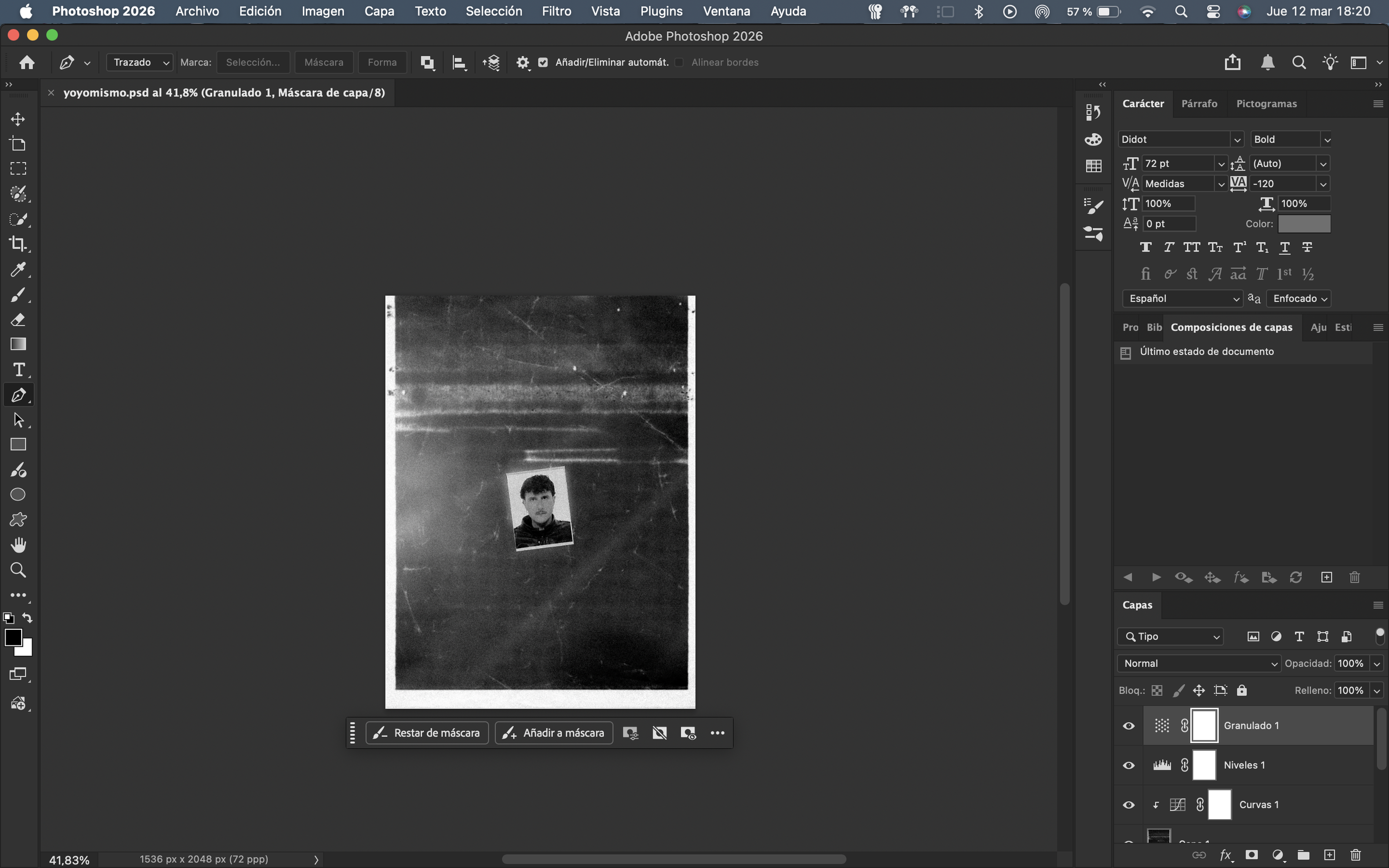Select the Zoom tool
The image size is (1389, 868).
pos(18,570)
